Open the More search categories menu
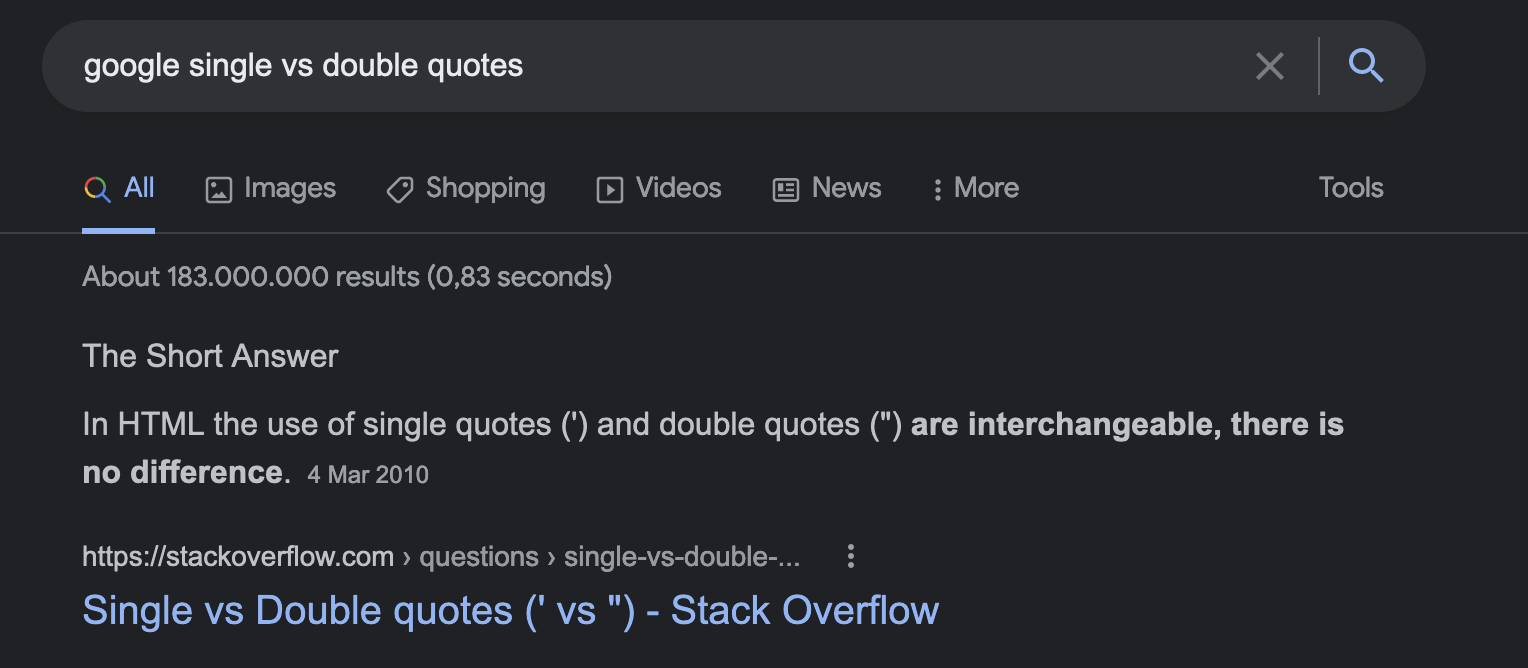This screenshot has height=668, width=1528. point(974,188)
